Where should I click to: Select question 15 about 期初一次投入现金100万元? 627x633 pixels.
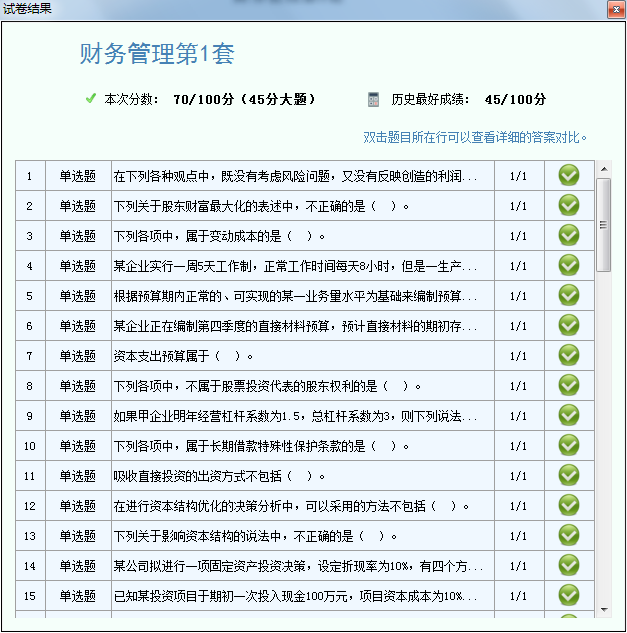coord(303,596)
